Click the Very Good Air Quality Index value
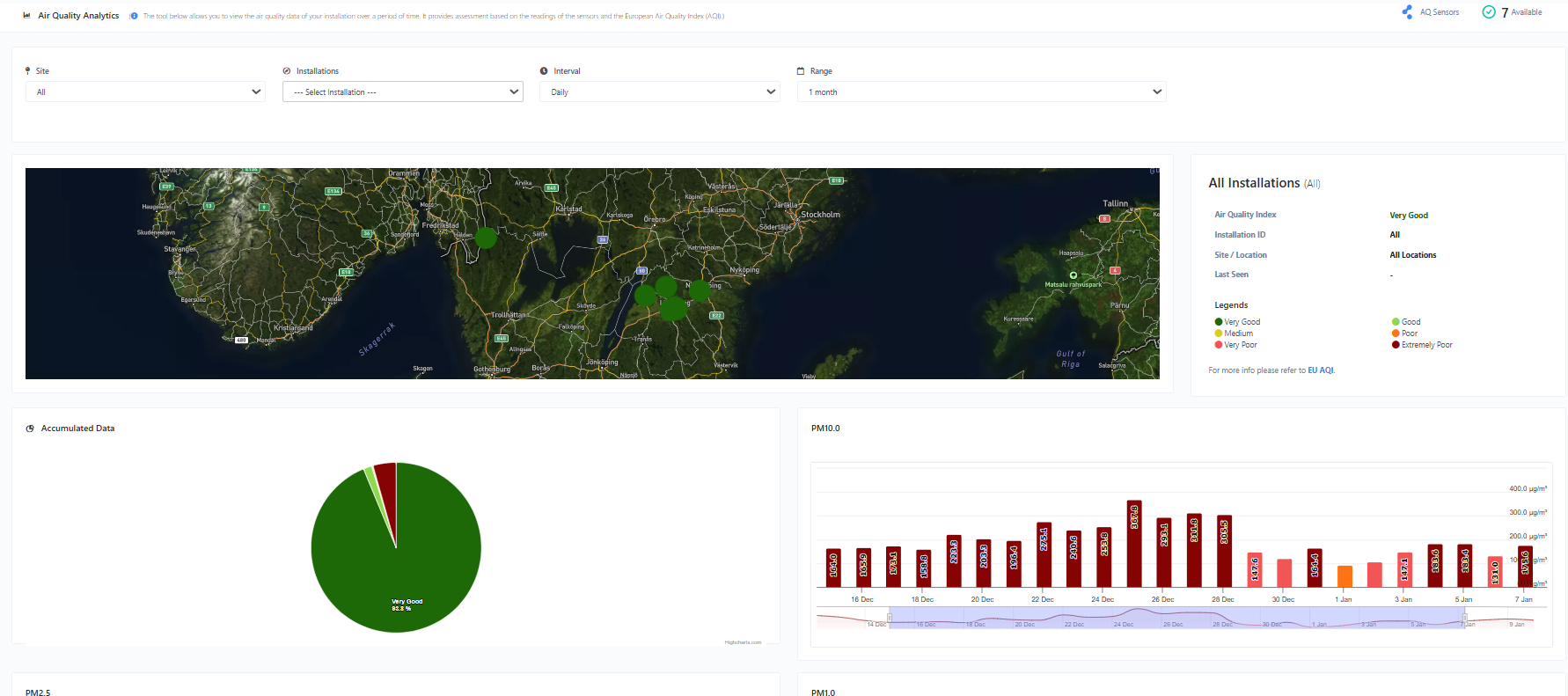Viewport: 1568px width, 696px height. [1409, 216]
